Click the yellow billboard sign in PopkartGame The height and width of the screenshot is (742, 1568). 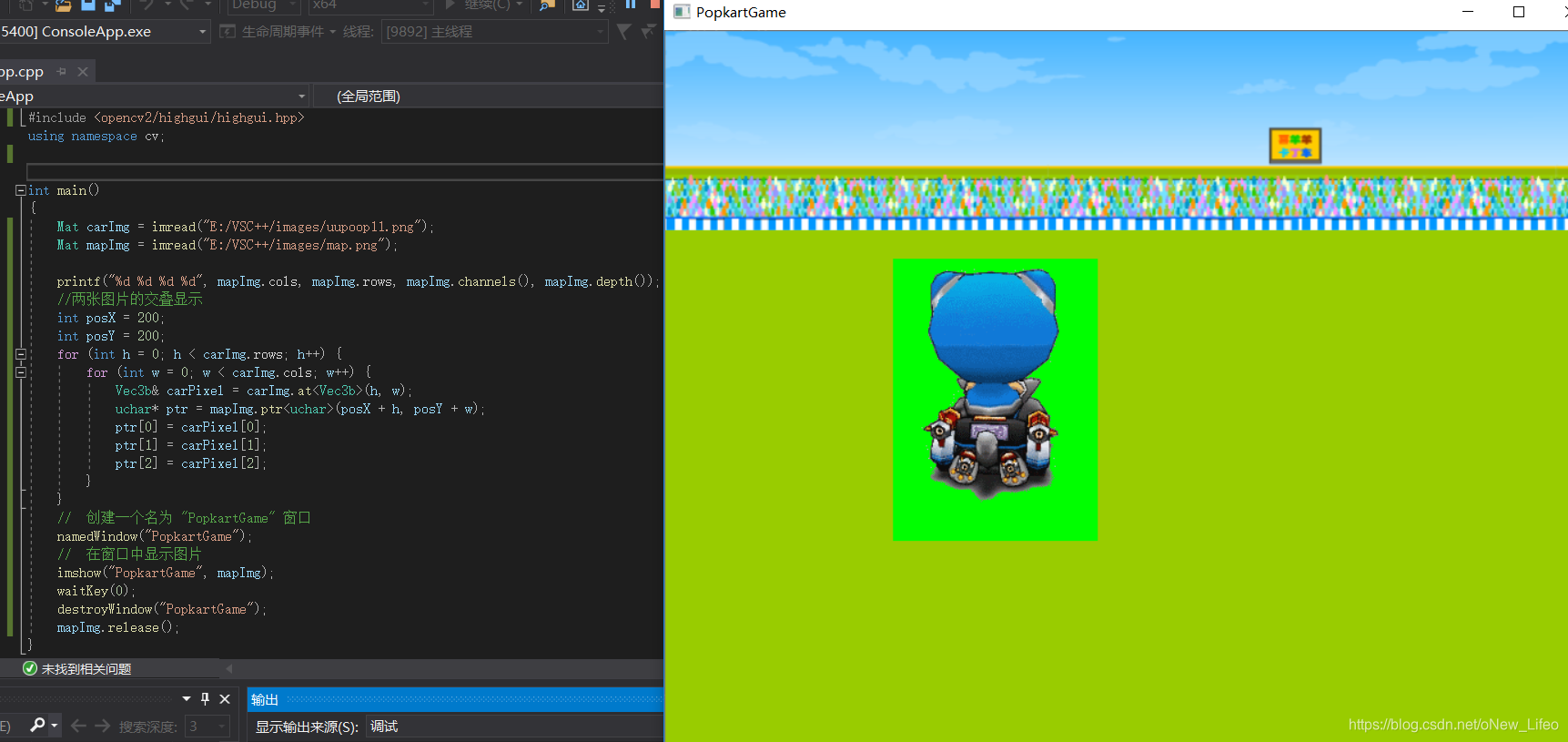pyautogui.click(x=1295, y=146)
